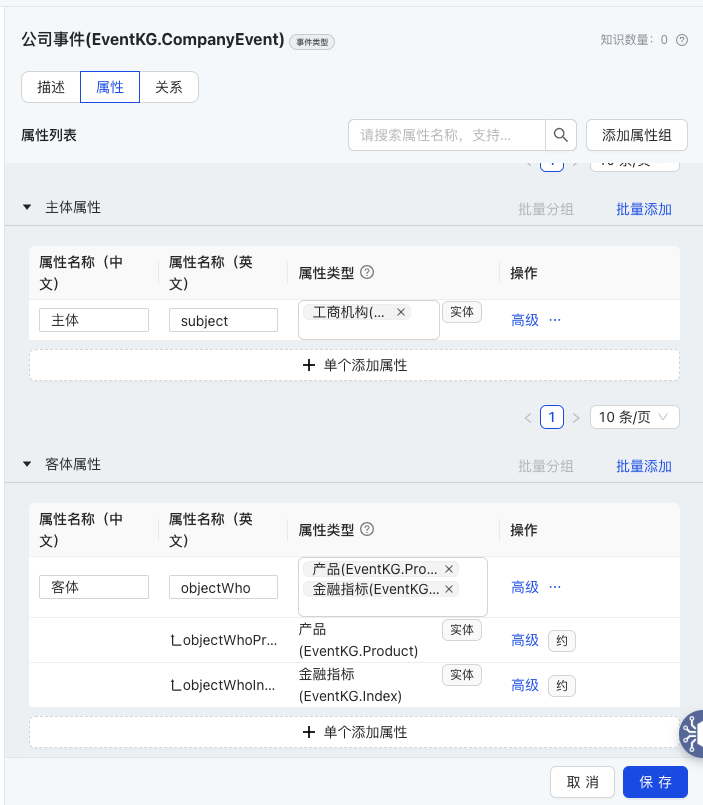Image resolution: width=703 pixels, height=805 pixels.
Task: Switch to the 关系 tab
Action: (169, 87)
